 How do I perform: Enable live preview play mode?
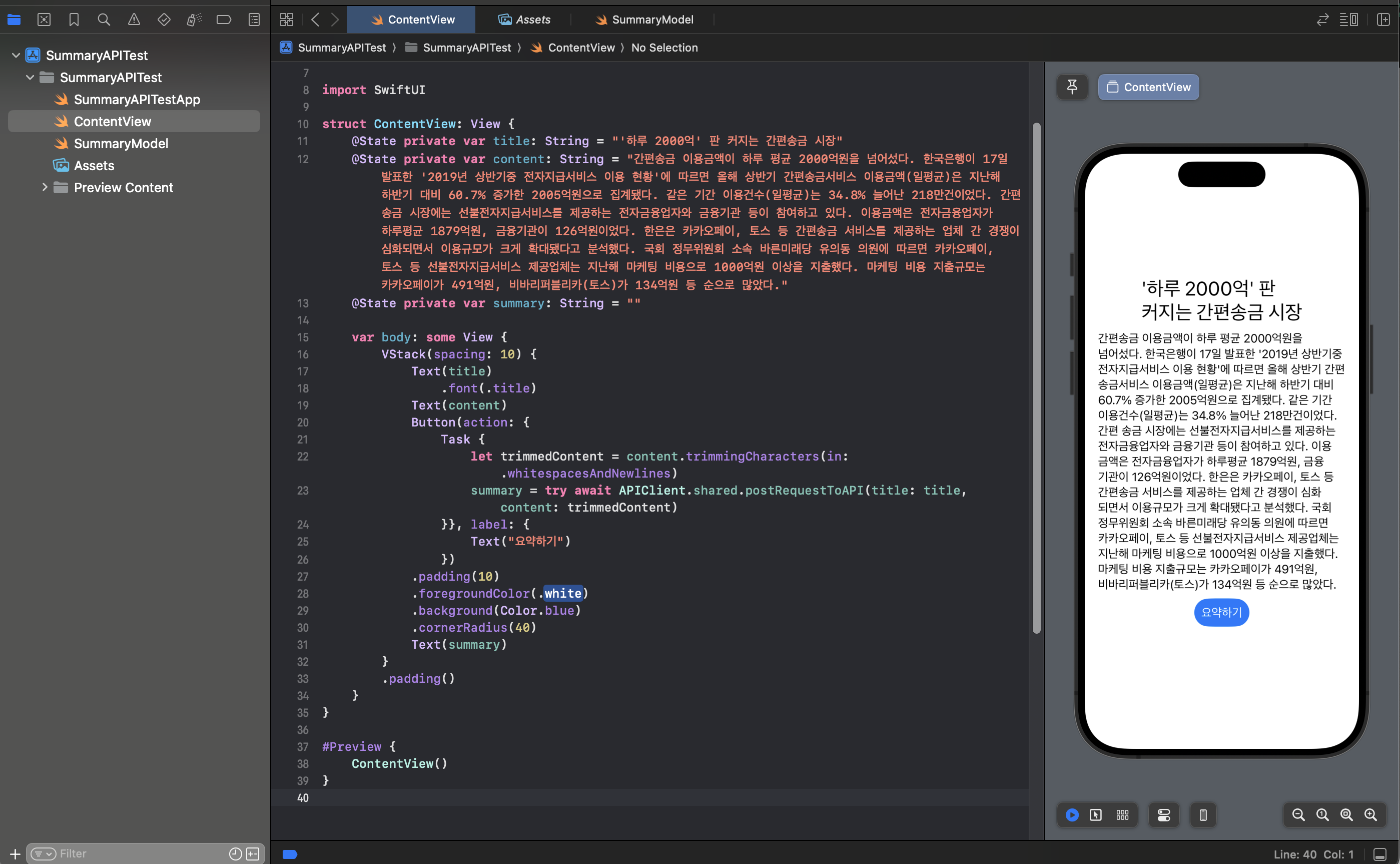[1072, 815]
